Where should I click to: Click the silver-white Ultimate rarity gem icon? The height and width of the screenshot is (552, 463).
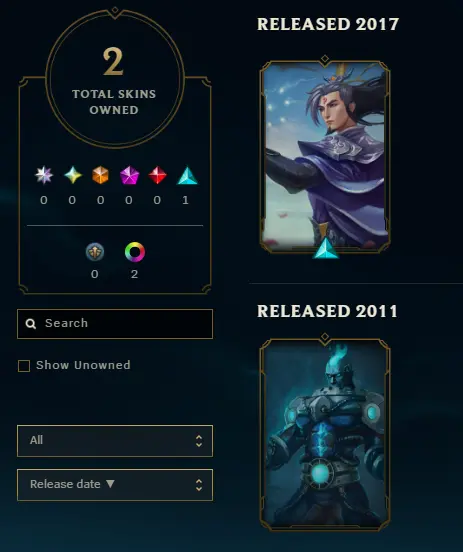coord(44,175)
